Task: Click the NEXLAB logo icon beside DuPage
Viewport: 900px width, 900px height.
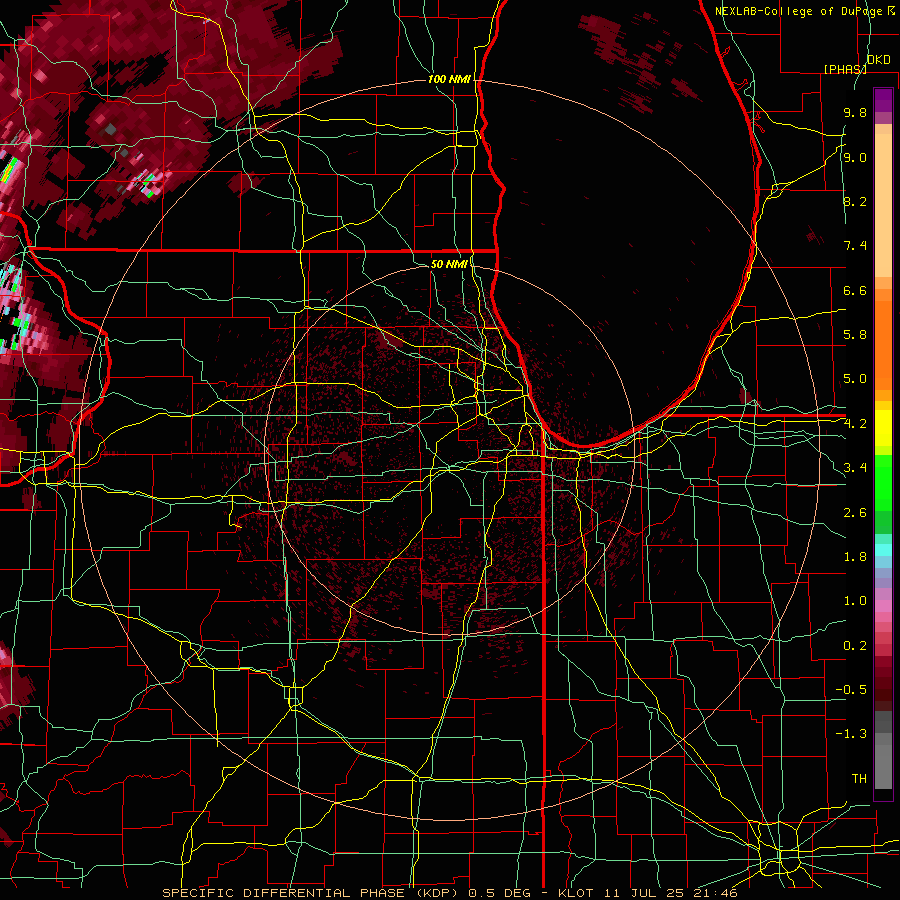Action: pos(891,10)
